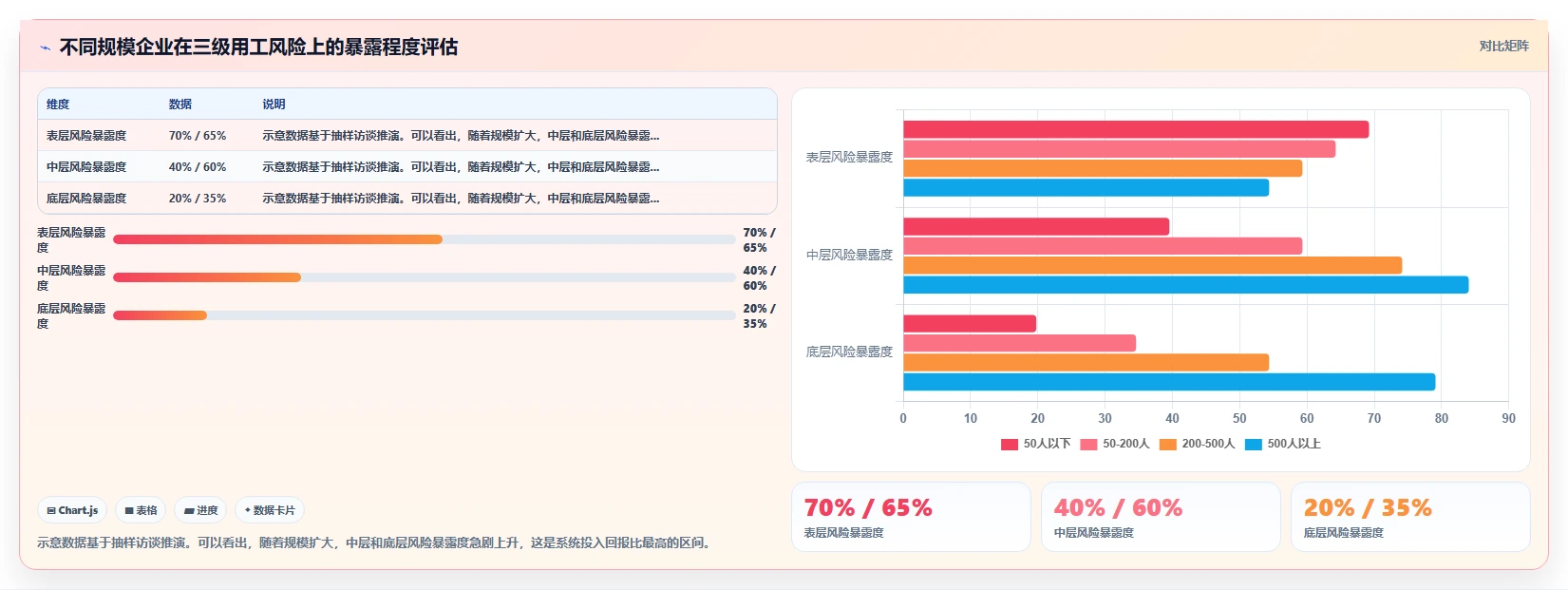Click the 中层风险暴露度 progress bar

point(425,277)
